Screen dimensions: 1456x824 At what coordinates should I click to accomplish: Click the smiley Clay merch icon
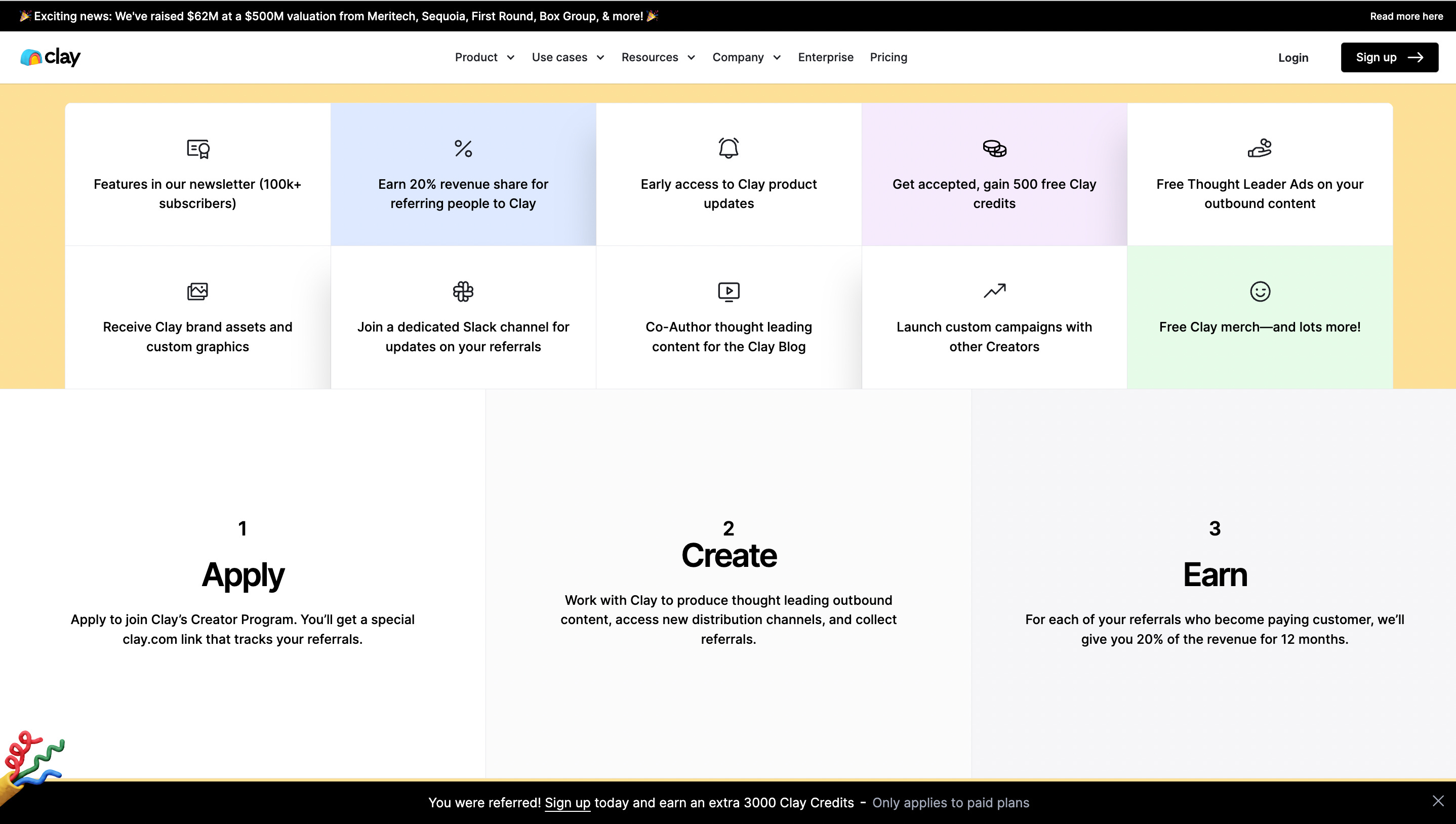1260,292
